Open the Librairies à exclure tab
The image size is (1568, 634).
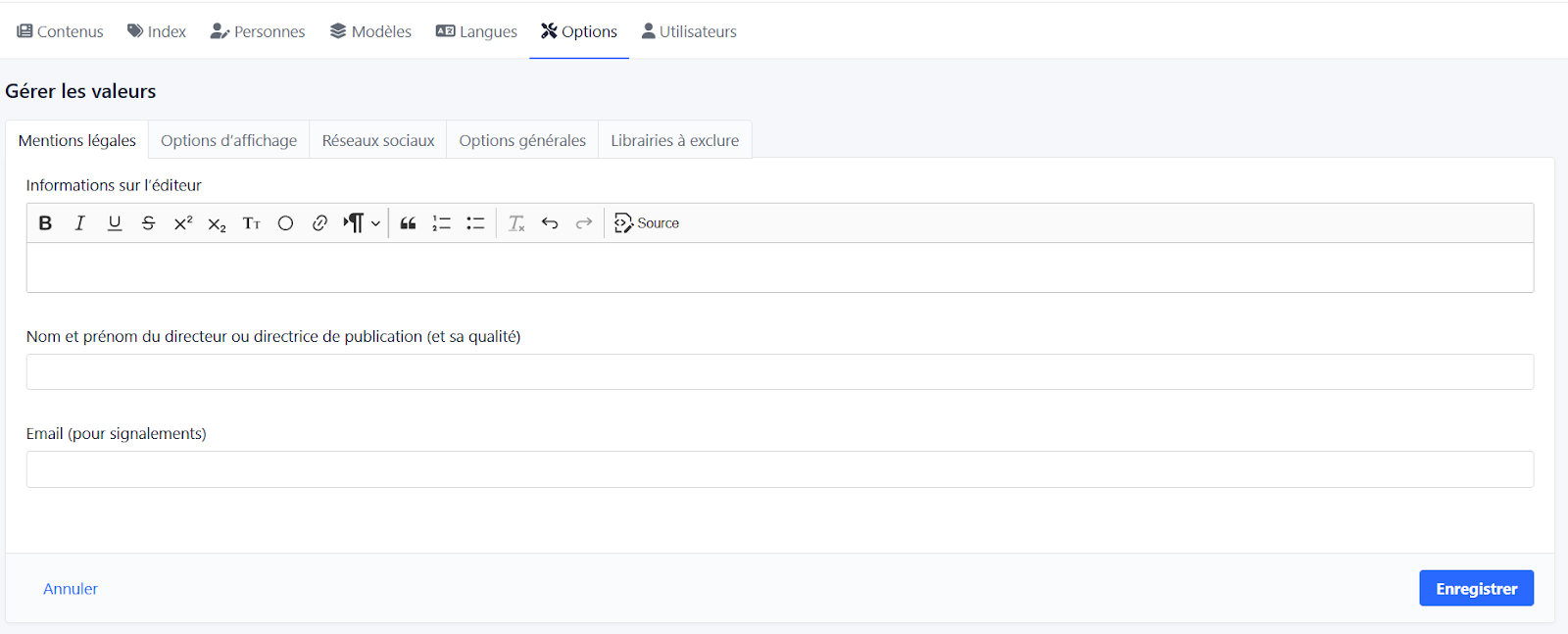675,140
